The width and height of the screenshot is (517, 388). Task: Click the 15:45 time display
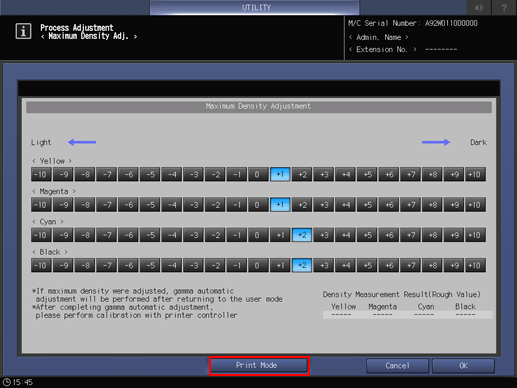[x=23, y=382]
